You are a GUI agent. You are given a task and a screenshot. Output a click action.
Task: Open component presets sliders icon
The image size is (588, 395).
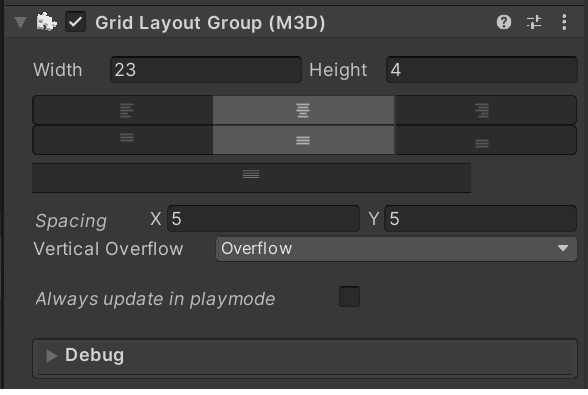click(534, 22)
